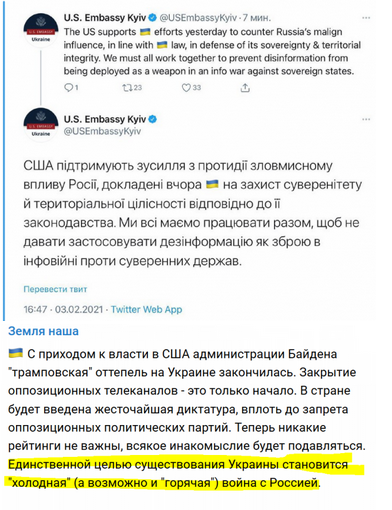Click the 16:47 · 03.02.2021 timestamp

coord(63,309)
